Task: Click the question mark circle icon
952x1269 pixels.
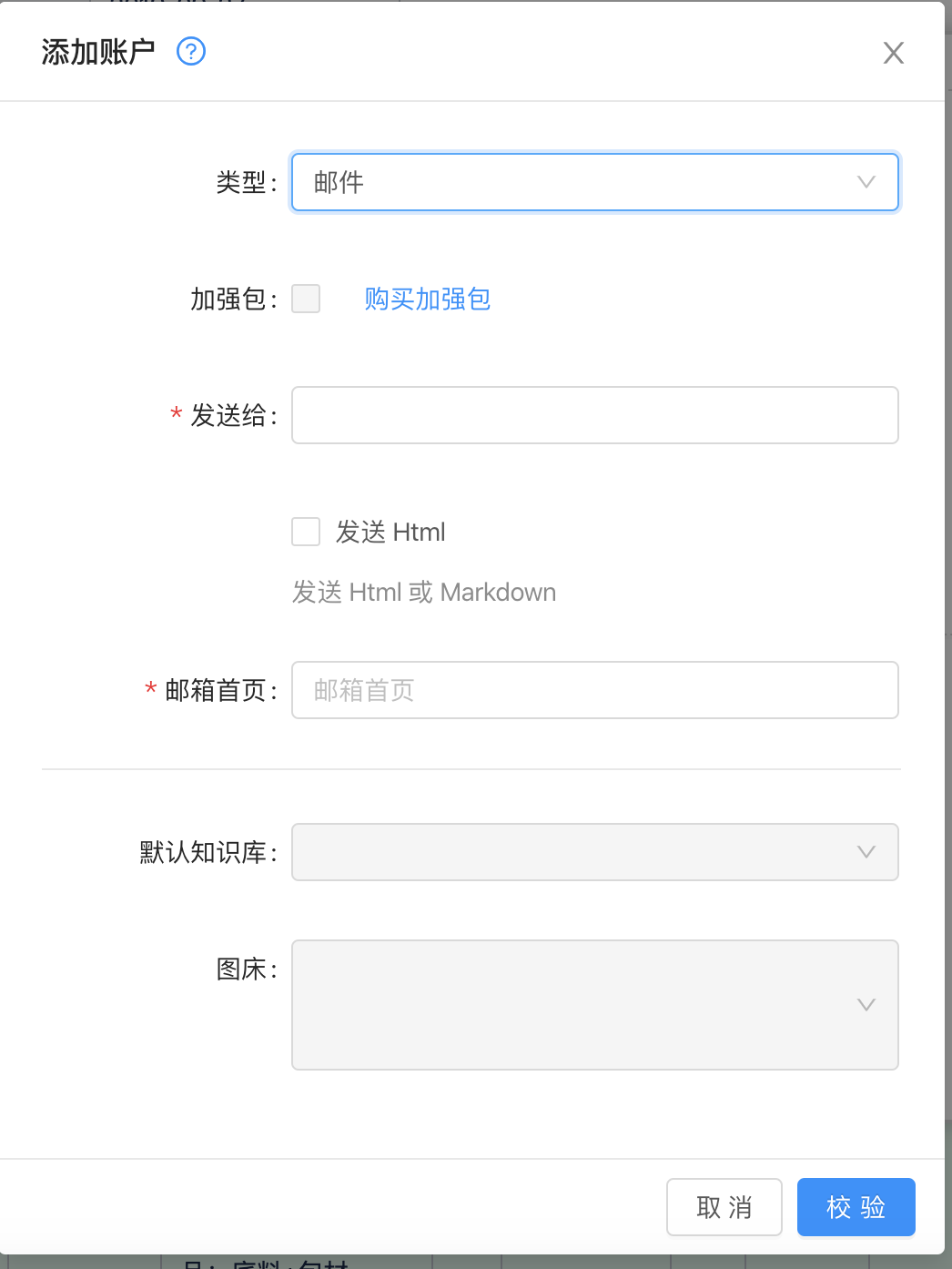Action: pyautogui.click(x=191, y=52)
